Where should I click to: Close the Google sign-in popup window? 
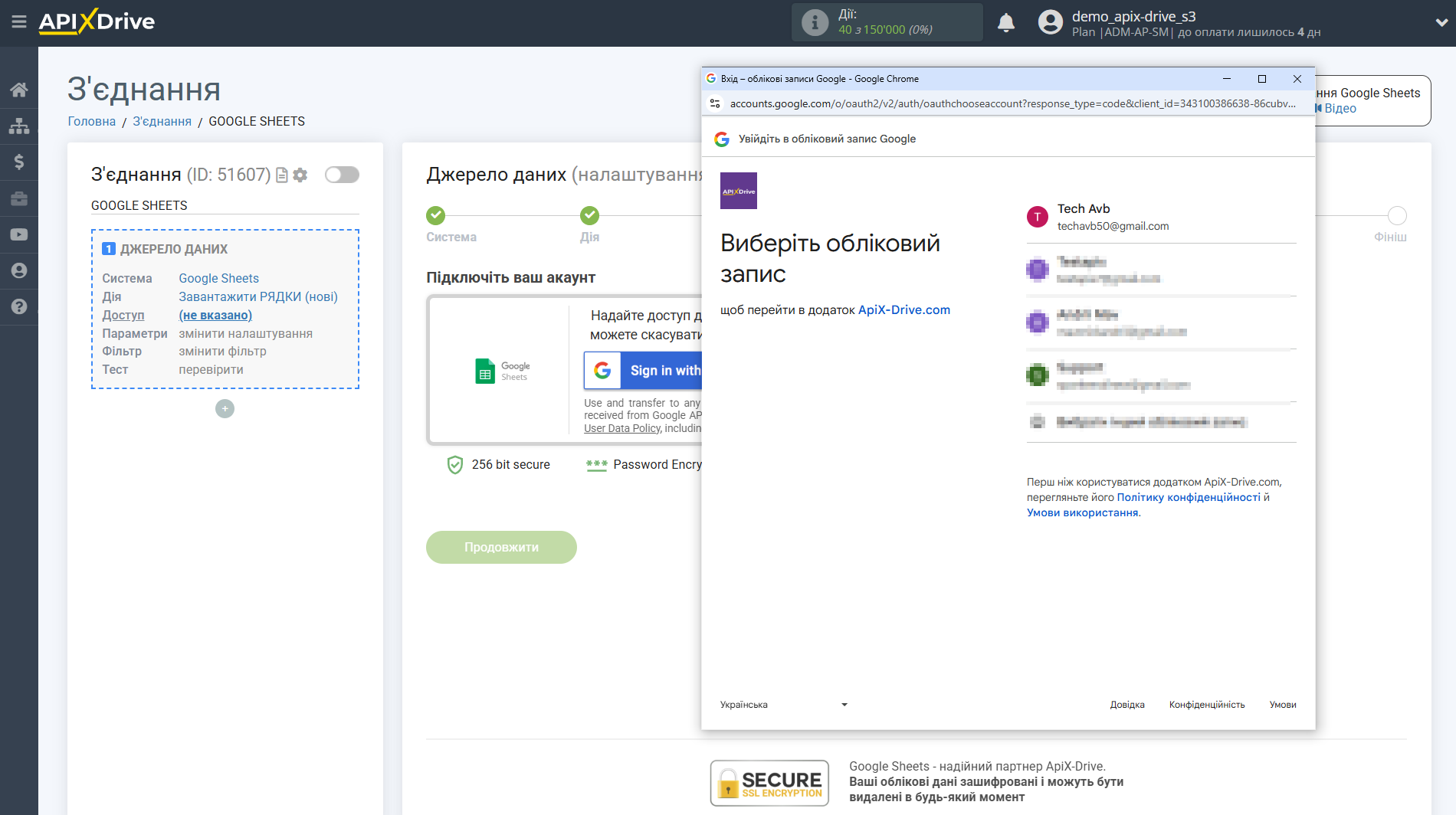(1297, 79)
